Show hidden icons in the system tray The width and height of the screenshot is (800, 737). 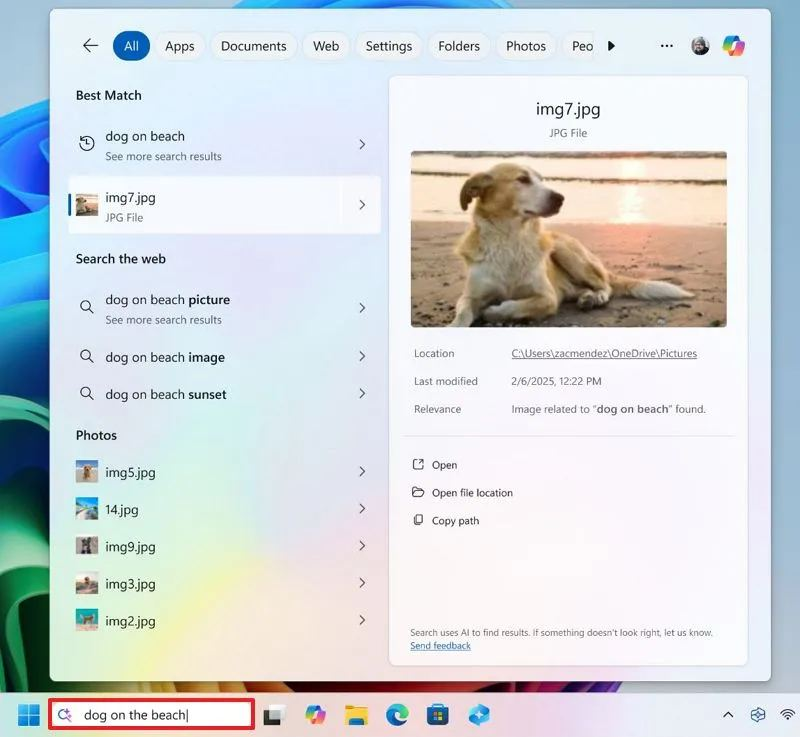(x=728, y=714)
